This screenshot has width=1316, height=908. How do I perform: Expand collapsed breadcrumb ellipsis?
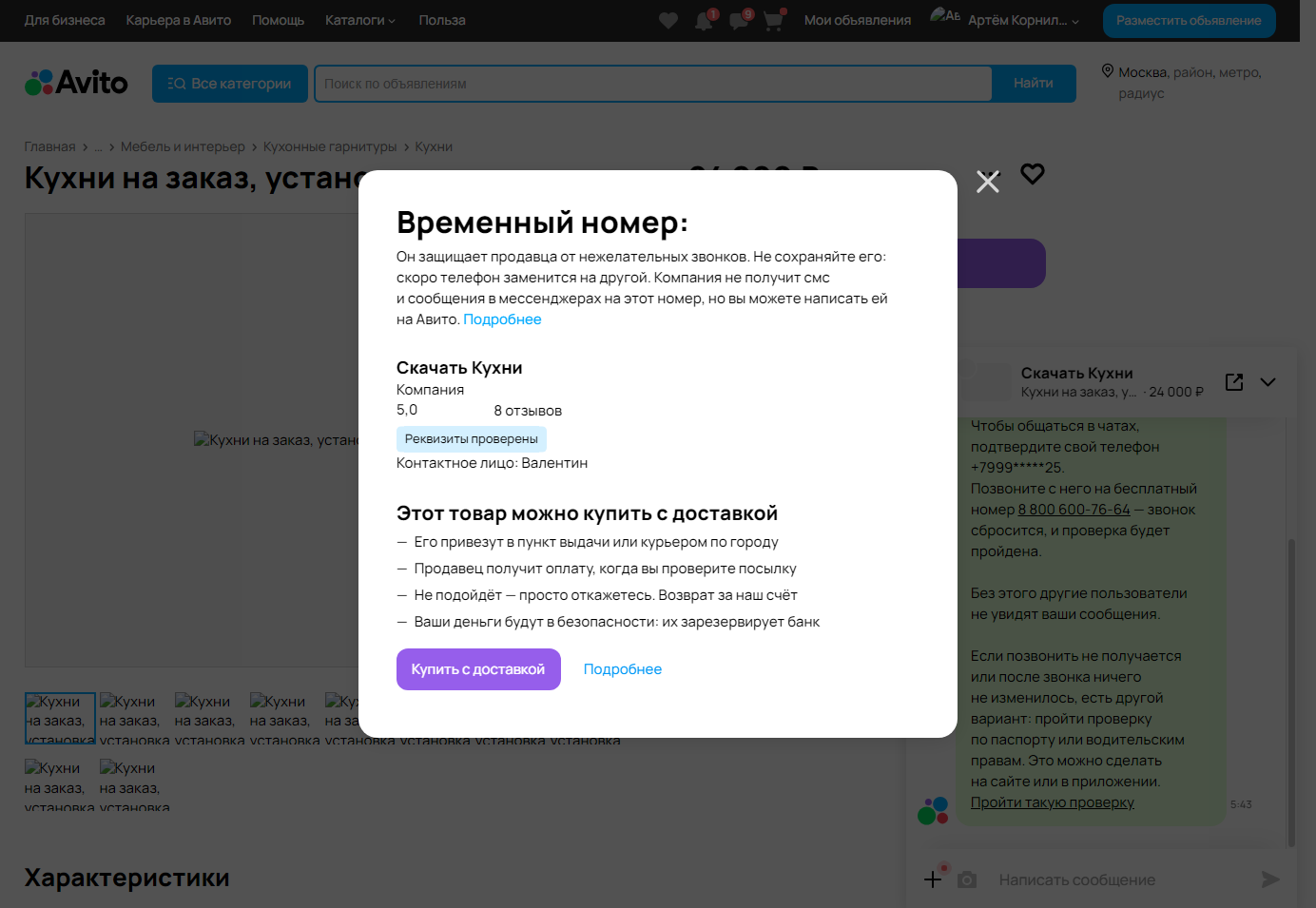point(98,147)
